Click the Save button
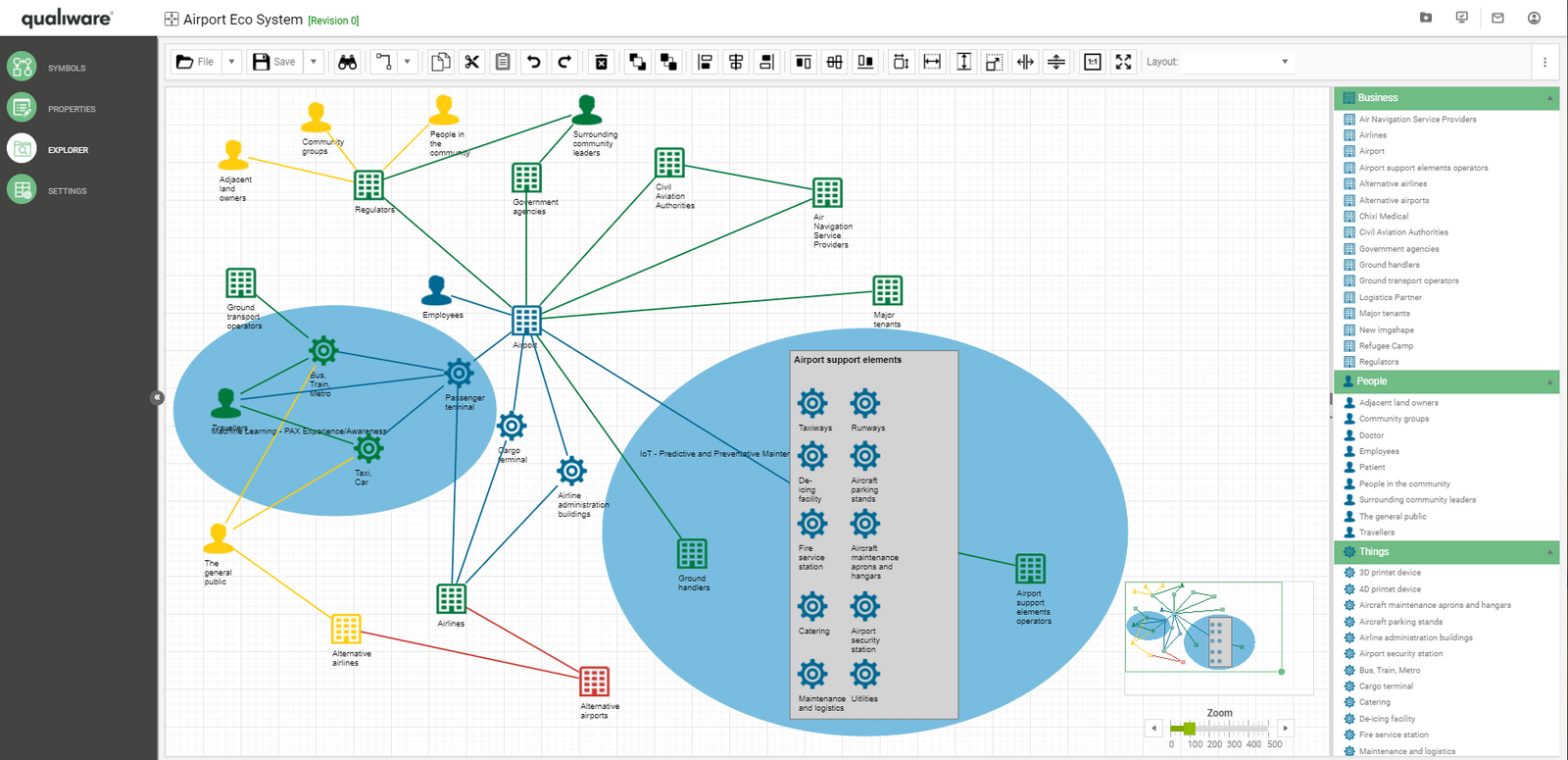 (x=274, y=62)
